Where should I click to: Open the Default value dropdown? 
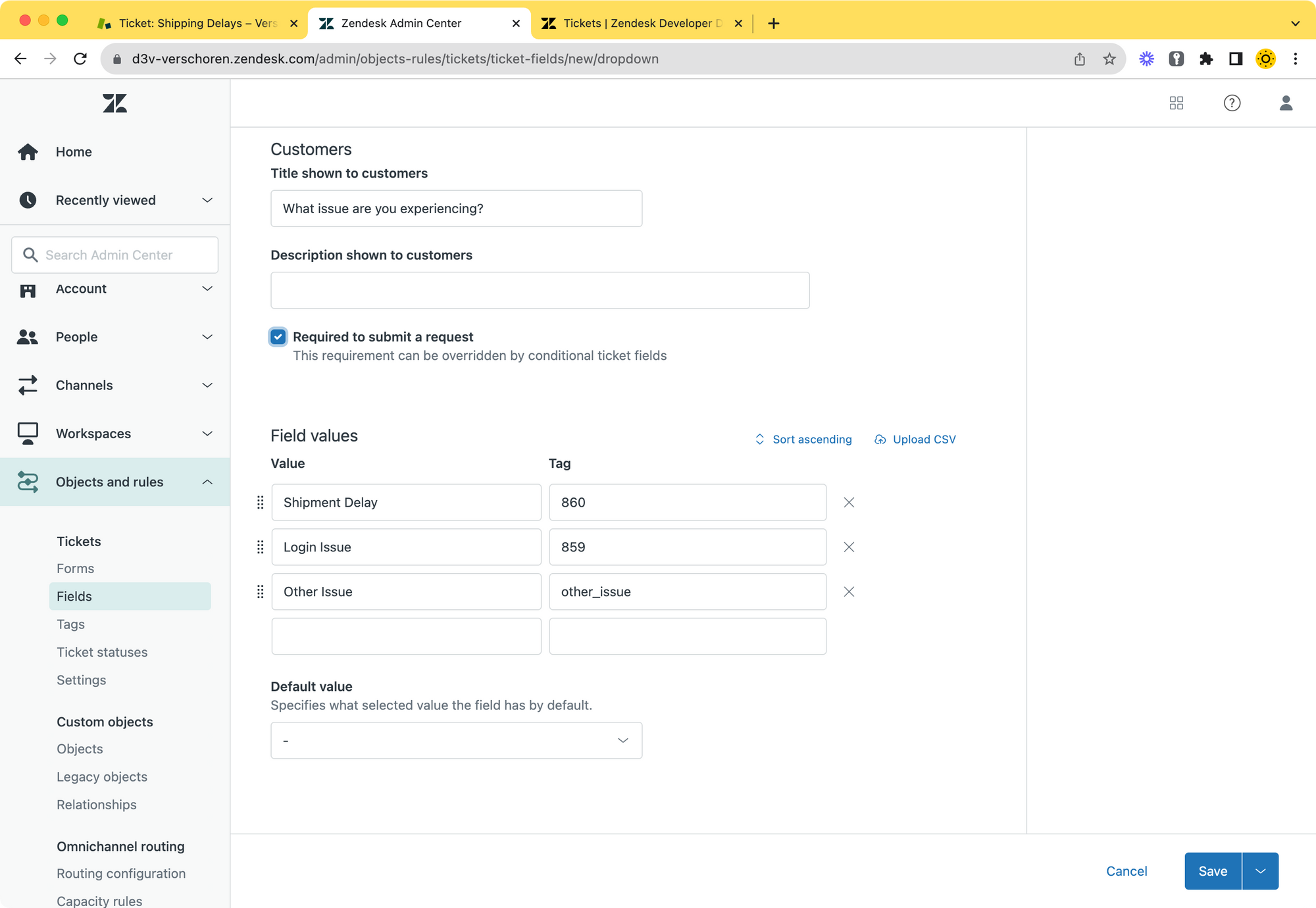click(456, 741)
